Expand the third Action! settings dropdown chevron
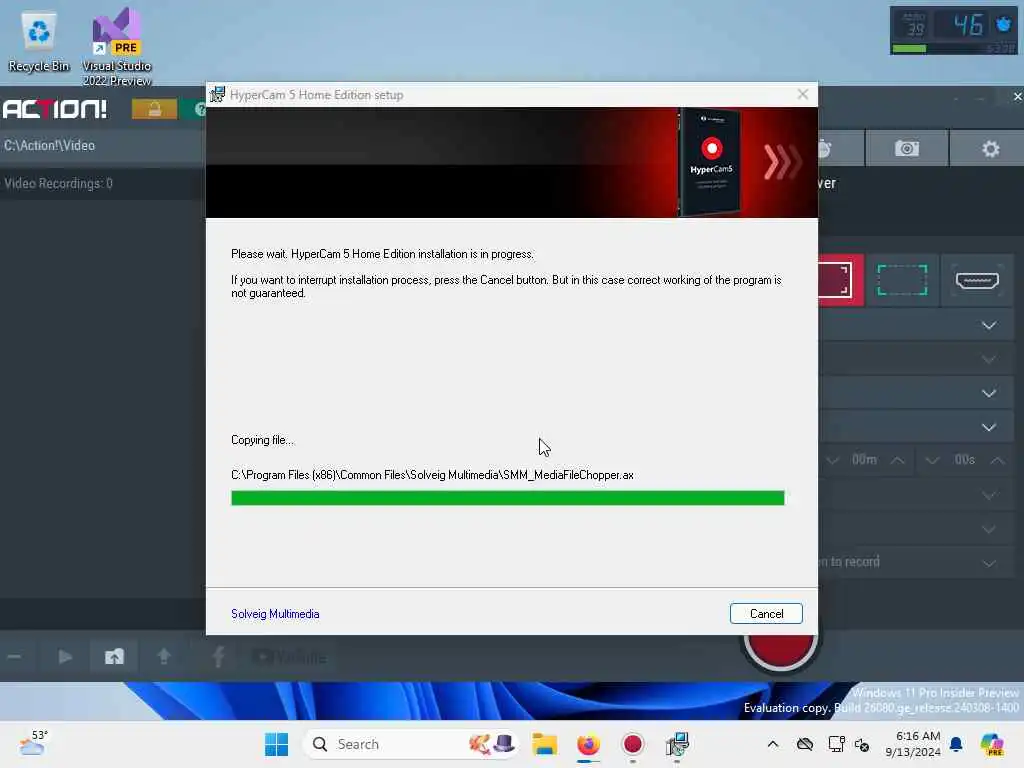The image size is (1024, 768). [x=989, y=393]
